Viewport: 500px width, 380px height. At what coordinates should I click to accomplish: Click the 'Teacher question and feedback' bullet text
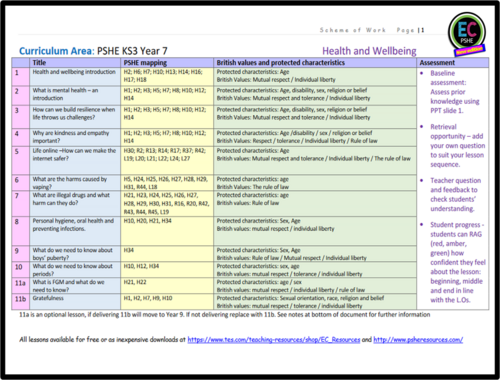click(x=455, y=194)
